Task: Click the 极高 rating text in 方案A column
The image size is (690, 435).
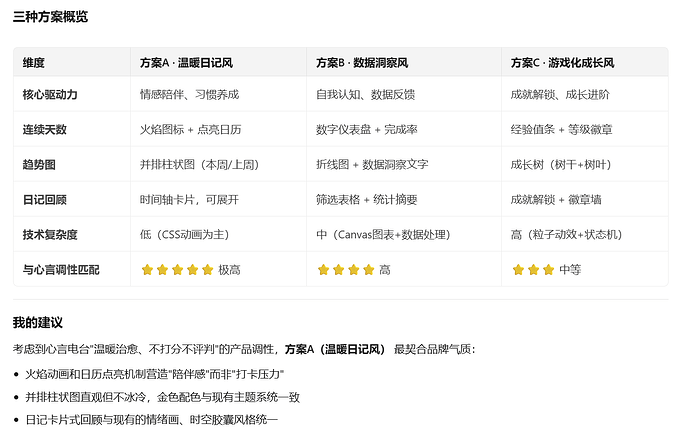Action: pyautogui.click(x=230, y=270)
